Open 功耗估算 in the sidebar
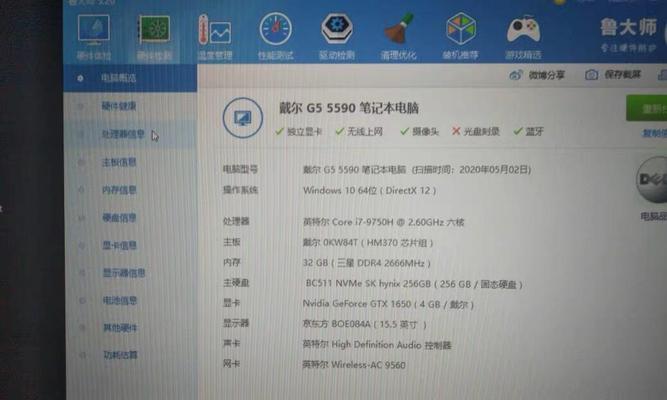This screenshot has height=400, width=667. click(x=130, y=355)
